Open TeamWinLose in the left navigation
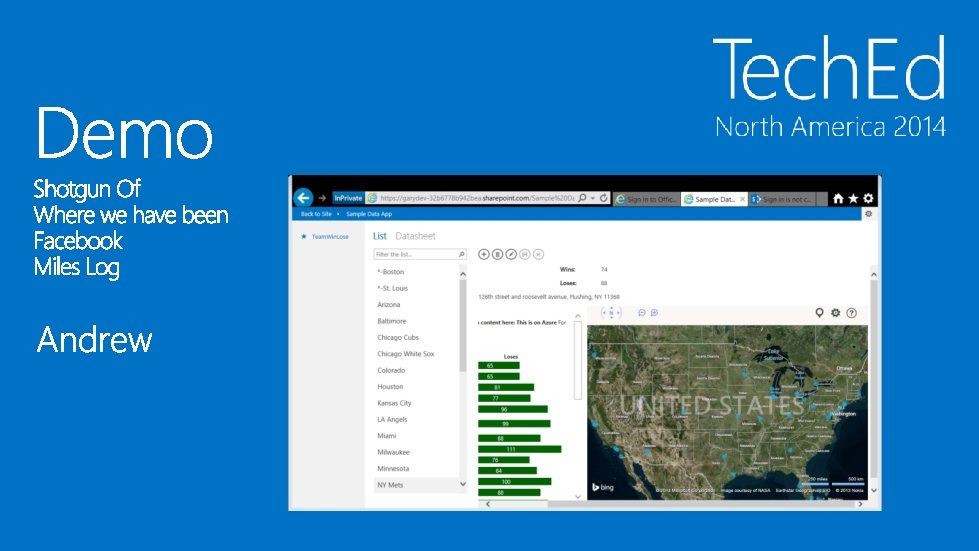This screenshot has height=551, width=979. [330, 236]
